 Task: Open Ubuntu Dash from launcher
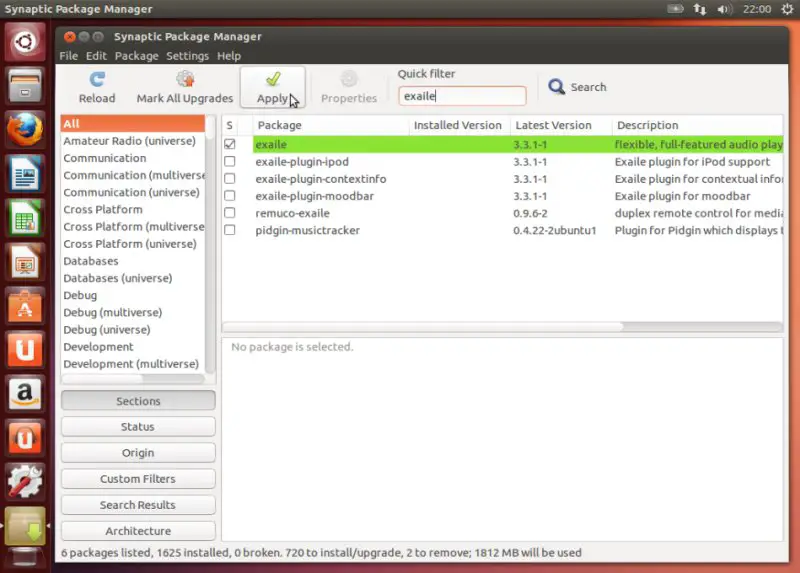click(24, 42)
